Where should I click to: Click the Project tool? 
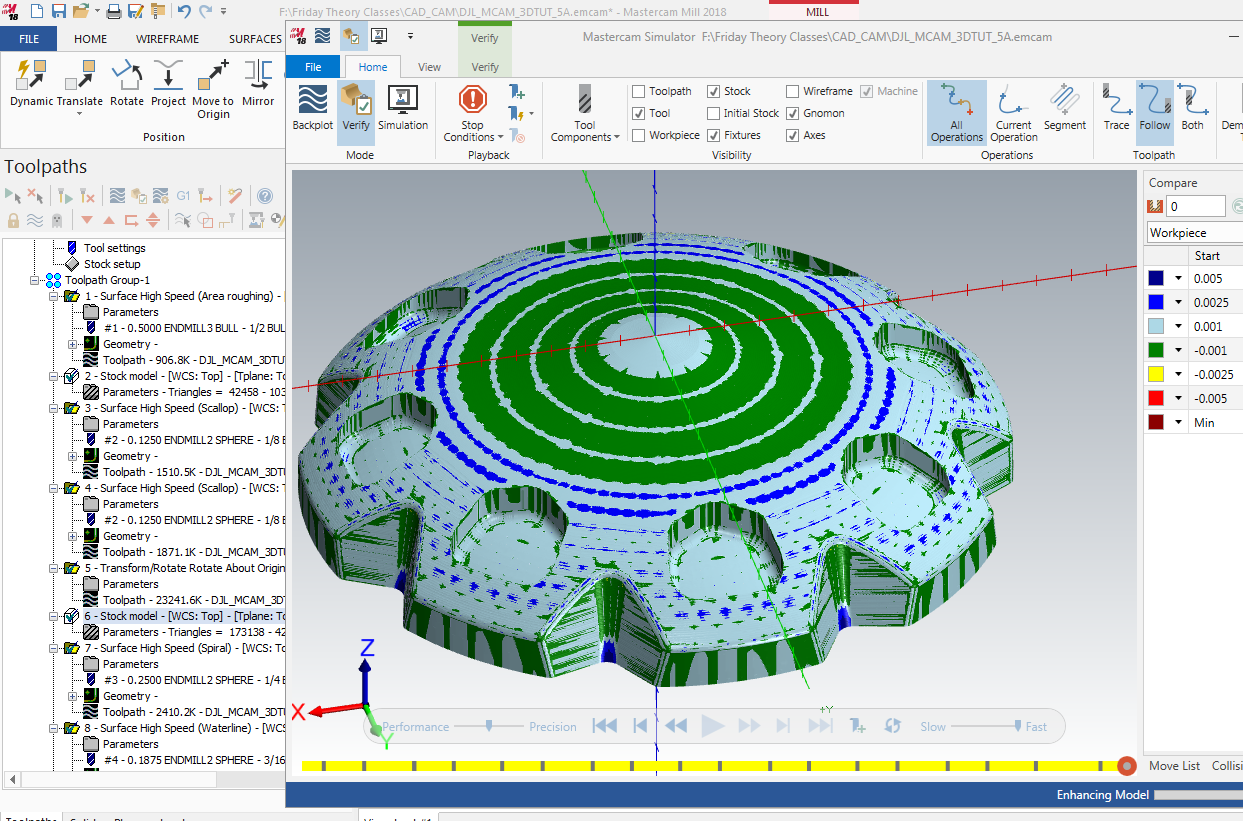click(x=168, y=84)
